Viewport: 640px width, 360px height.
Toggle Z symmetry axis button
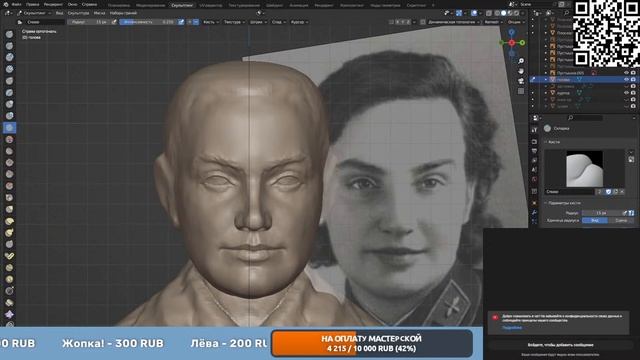408,22
